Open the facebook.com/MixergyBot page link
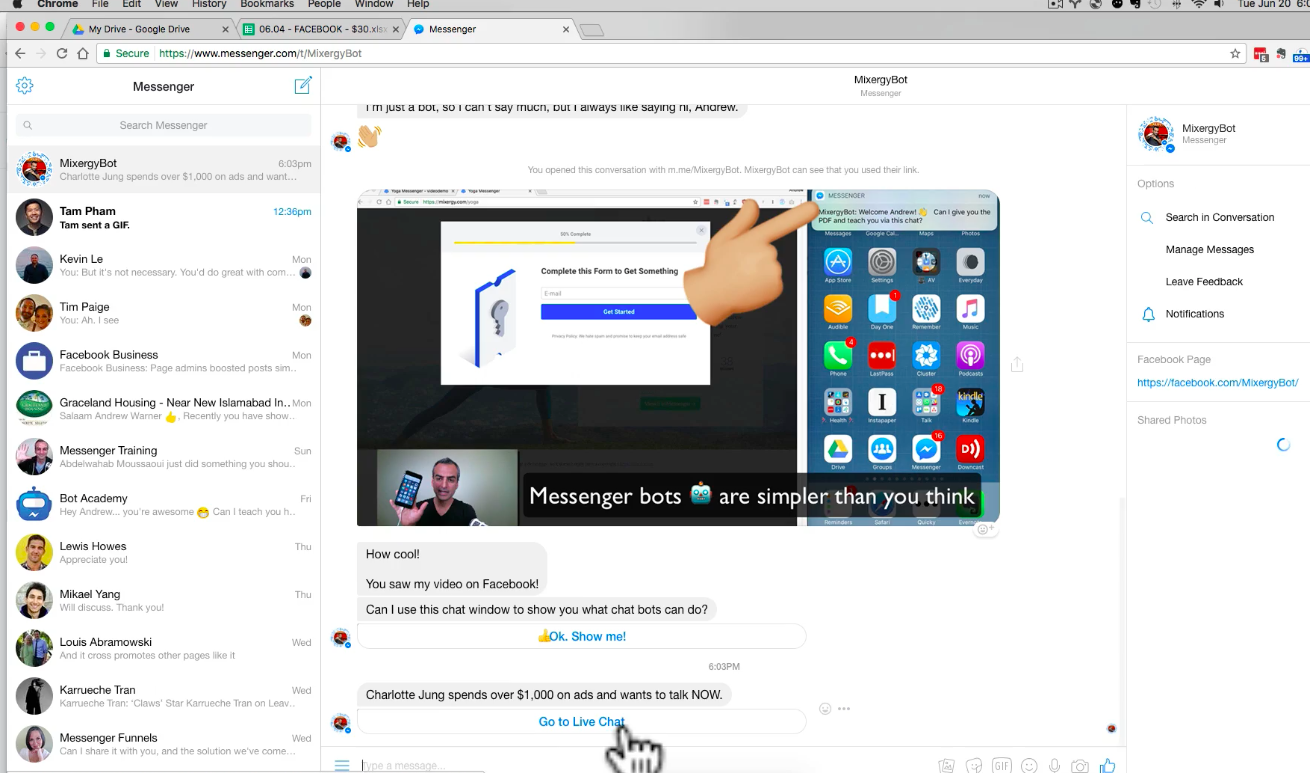1310x773 pixels. (x=1217, y=383)
